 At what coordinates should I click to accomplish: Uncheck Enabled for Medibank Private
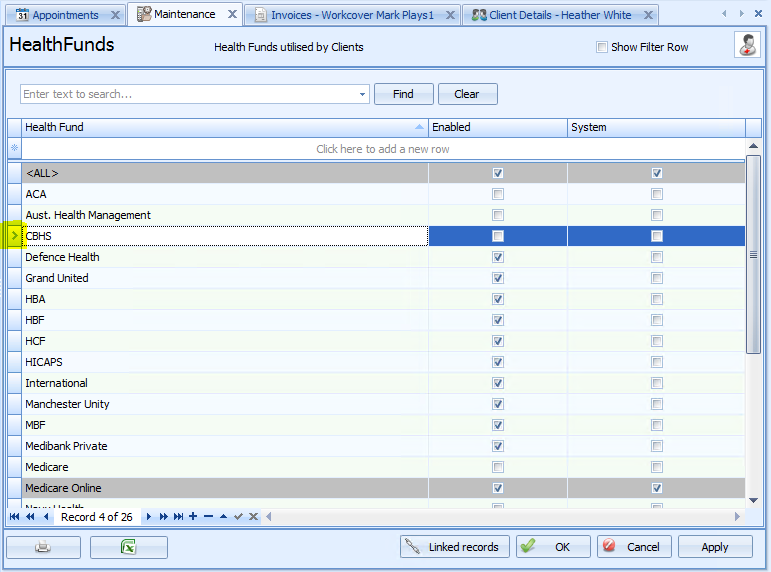(x=498, y=446)
